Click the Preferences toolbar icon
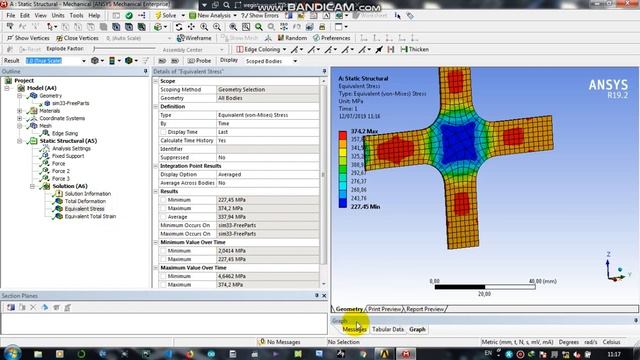640x360 pixels. (x=316, y=38)
